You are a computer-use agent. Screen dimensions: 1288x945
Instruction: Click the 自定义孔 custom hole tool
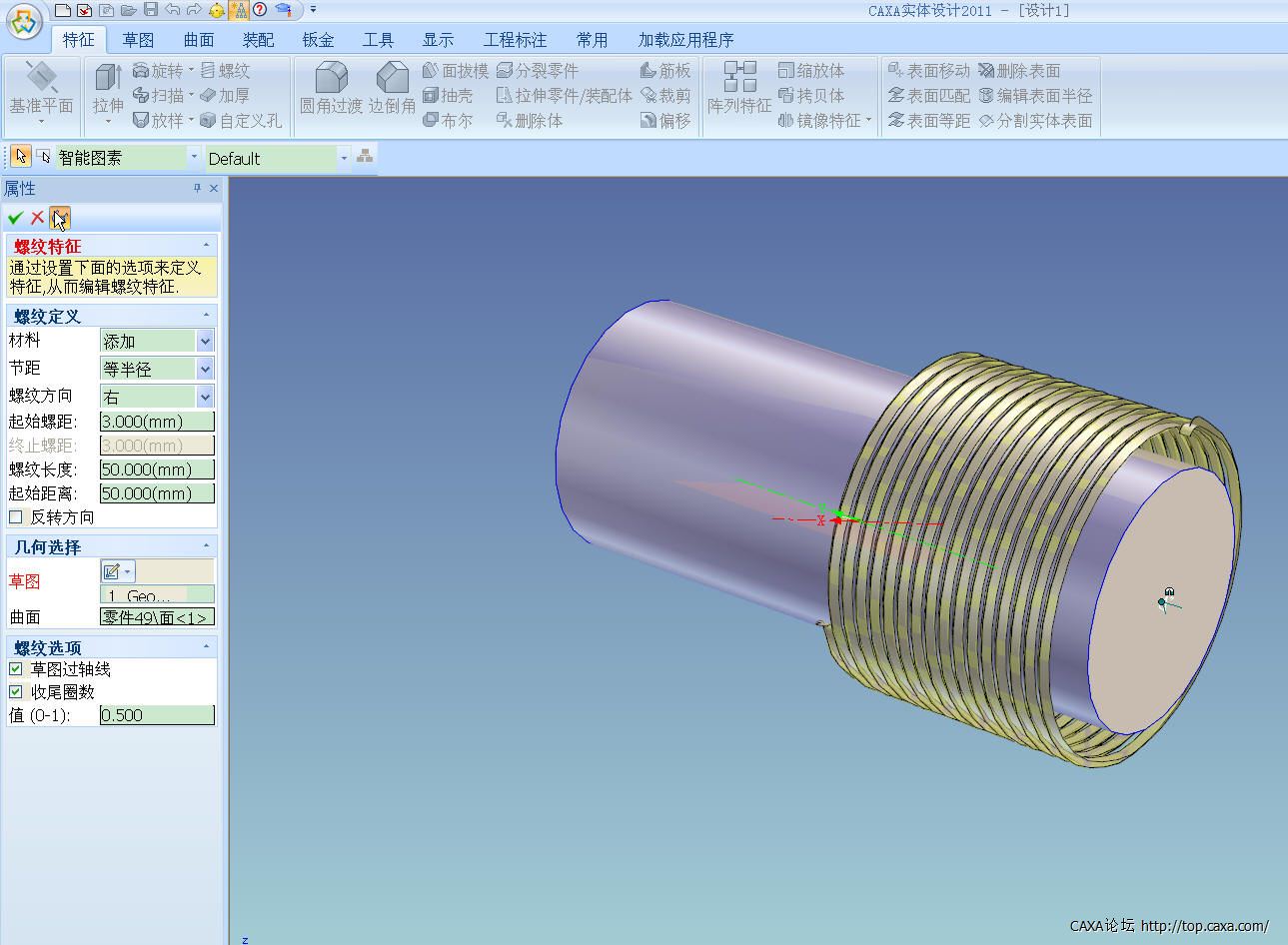[241, 121]
